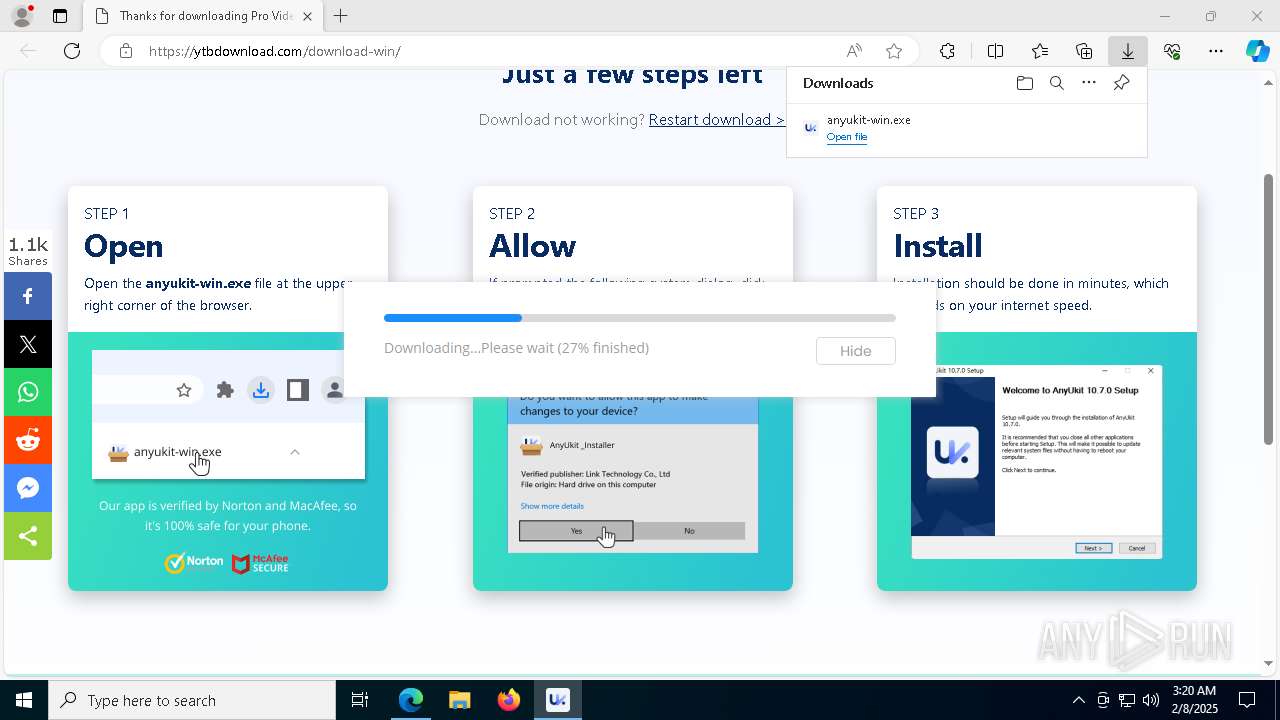Open the AnyUkit taskbar application
The height and width of the screenshot is (720, 1280).
point(558,700)
